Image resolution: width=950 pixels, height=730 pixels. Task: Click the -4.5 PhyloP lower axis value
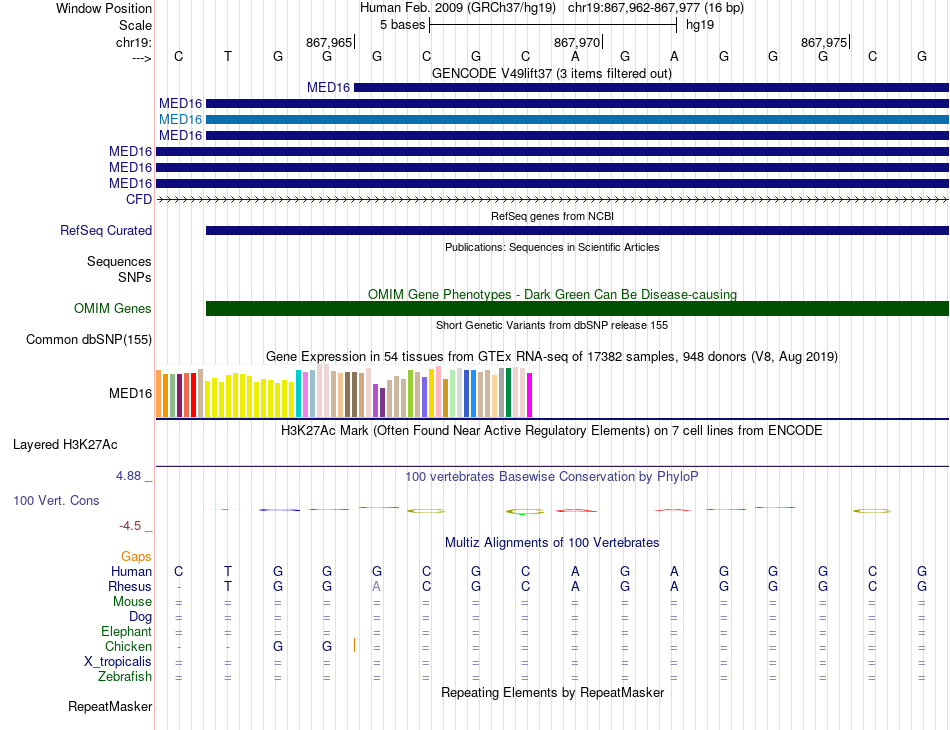tap(130, 526)
